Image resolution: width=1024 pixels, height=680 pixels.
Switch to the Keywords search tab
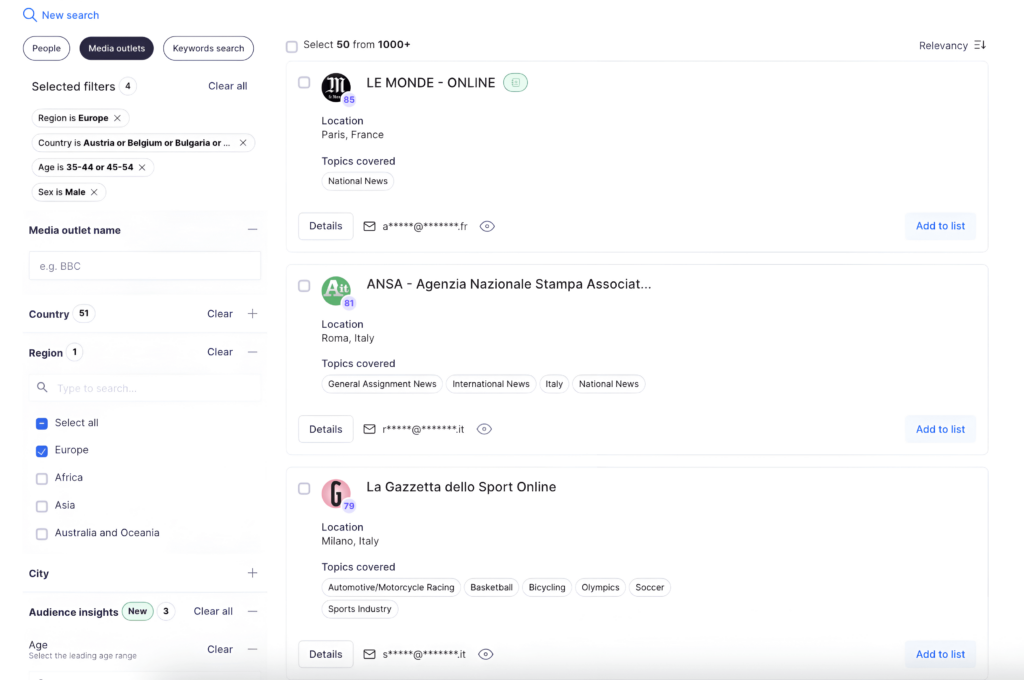click(x=208, y=48)
